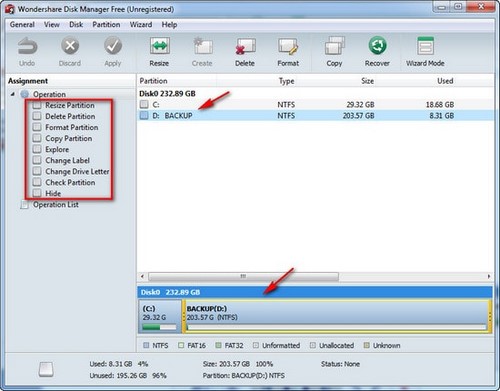The height and width of the screenshot is (391, 500).
Task: Switch to Wizard Mode icon
Action: point(425,46)
